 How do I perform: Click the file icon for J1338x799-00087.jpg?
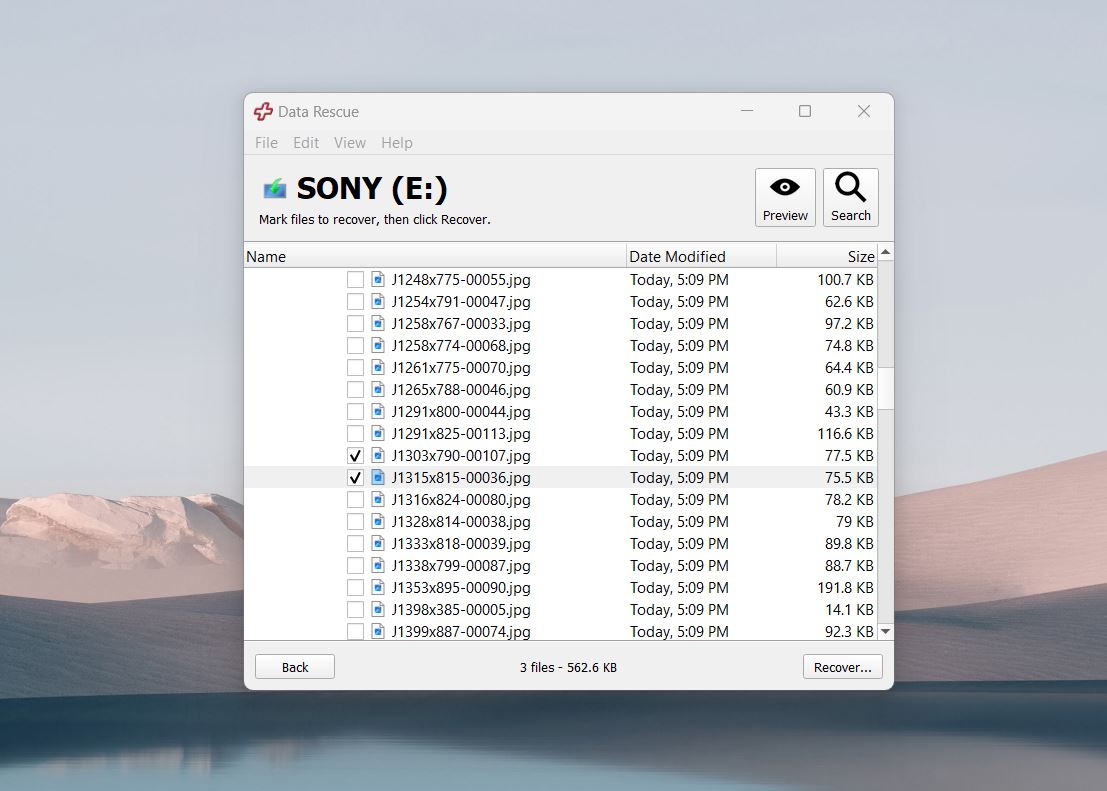(378, 565)
